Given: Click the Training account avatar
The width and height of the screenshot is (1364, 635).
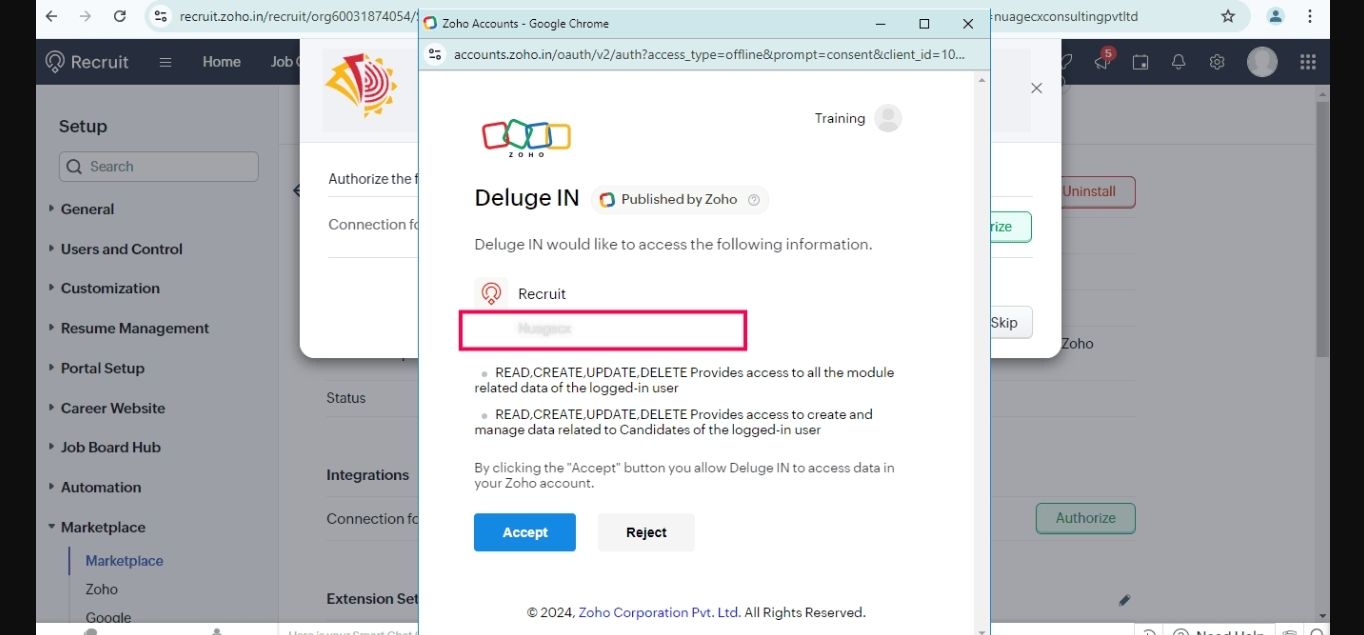Looking at the screenshot, I should click(888, 118).
